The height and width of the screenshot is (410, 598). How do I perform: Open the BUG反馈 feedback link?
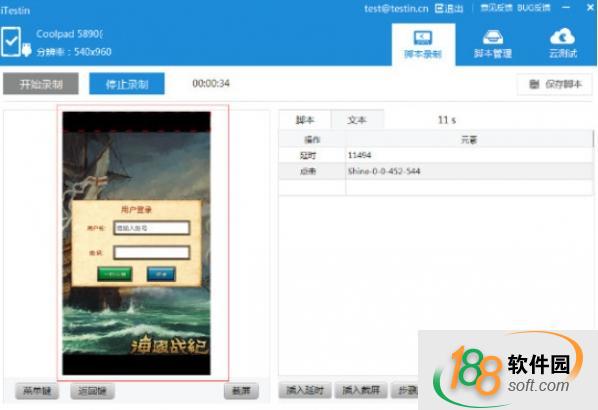click(x=534, y=8)
